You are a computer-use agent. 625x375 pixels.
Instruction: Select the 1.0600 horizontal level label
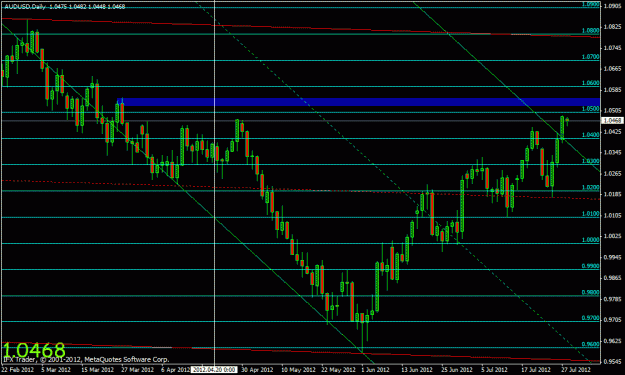[x=590, y=83]
